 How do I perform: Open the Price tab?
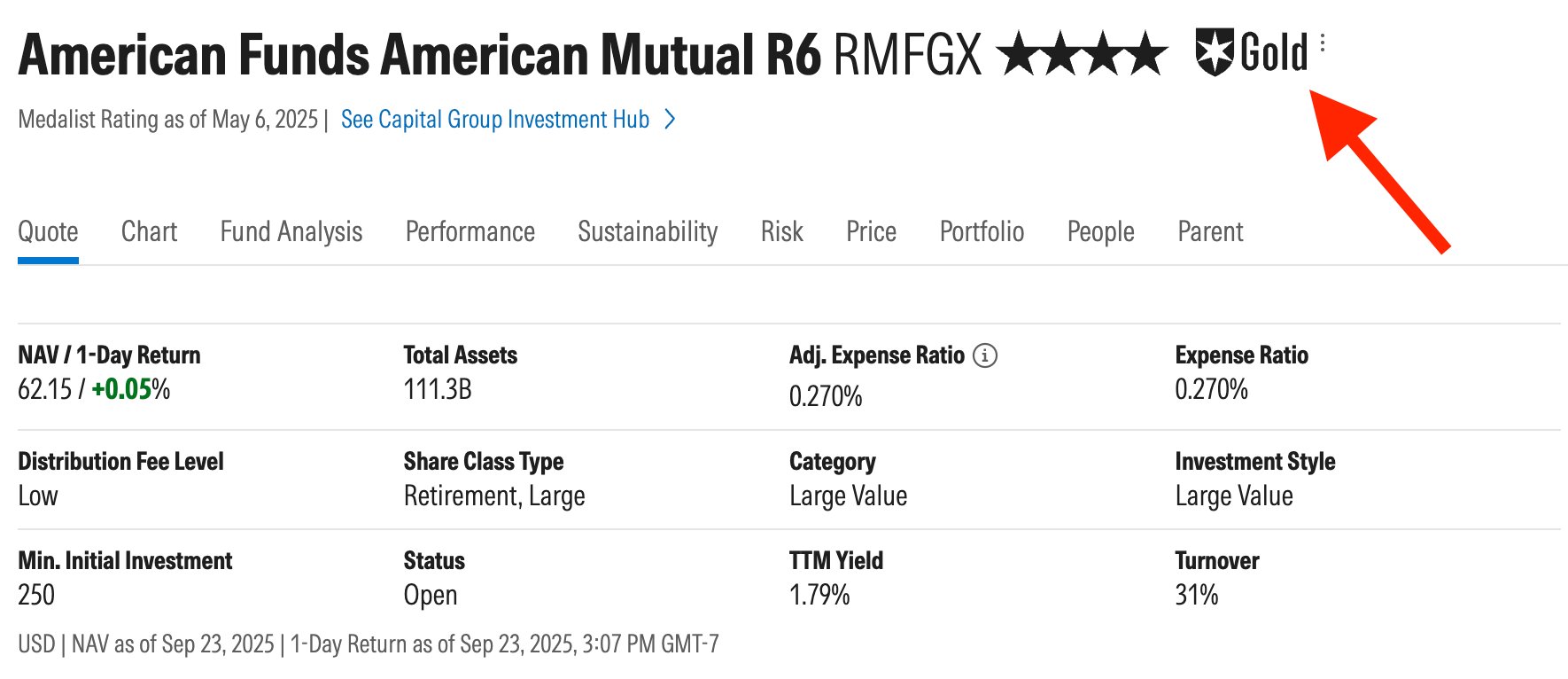872,231
